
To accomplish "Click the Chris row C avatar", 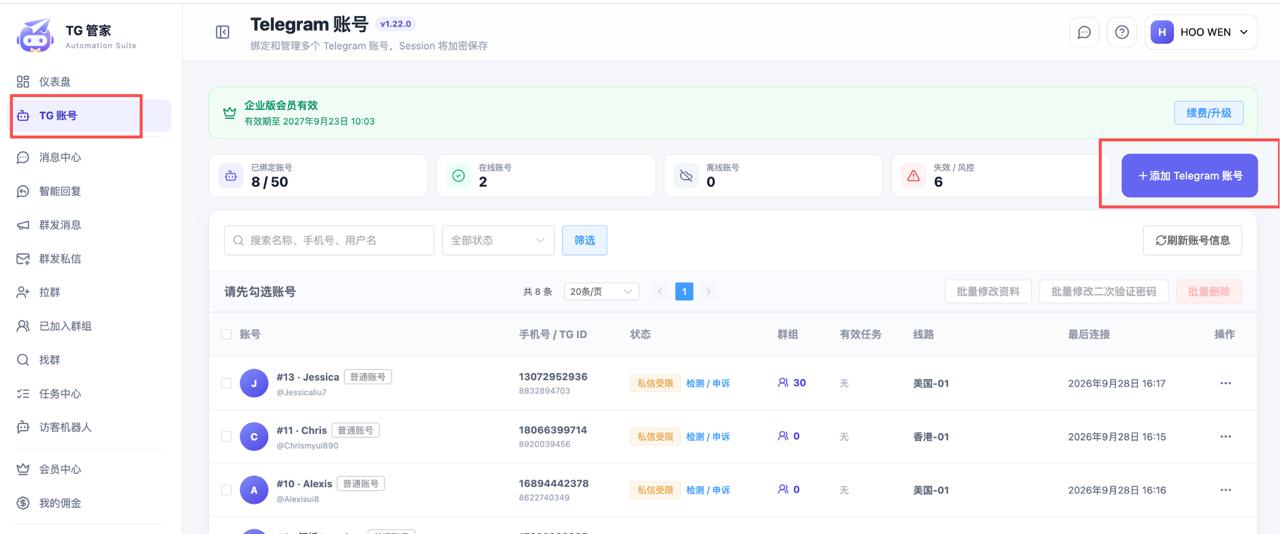I will tap(254, 437).
